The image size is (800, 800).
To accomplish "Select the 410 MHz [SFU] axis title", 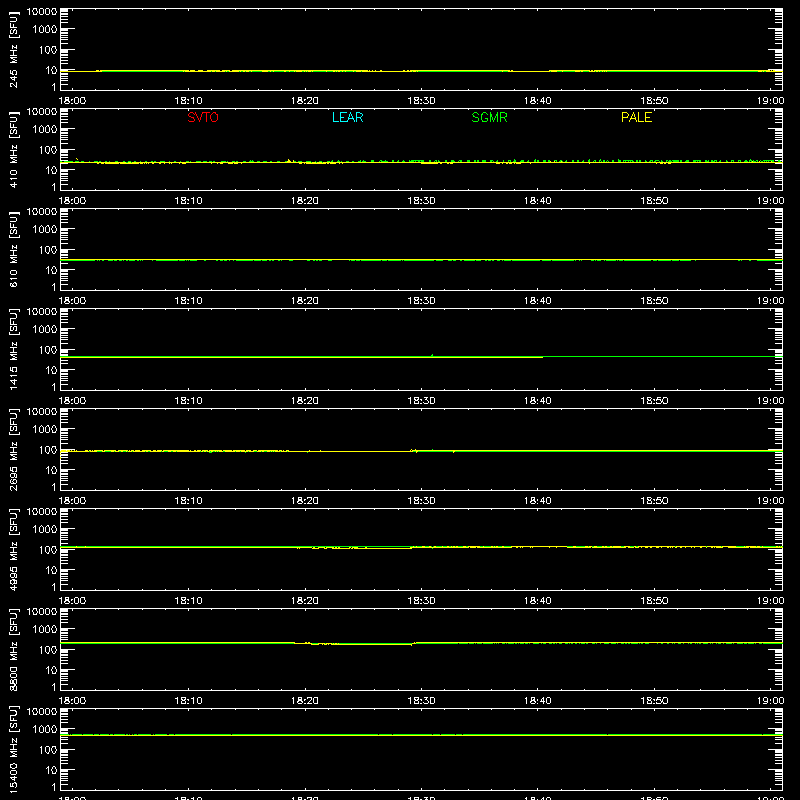I will click(14, 149).
